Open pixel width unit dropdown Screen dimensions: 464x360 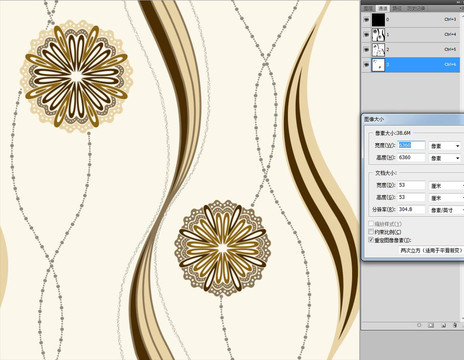pyautogui.click(x=445, y=146)
